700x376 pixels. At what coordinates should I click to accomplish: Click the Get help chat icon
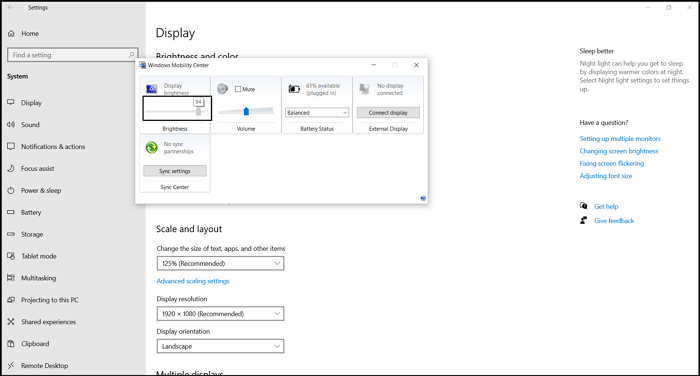(583, 206)
